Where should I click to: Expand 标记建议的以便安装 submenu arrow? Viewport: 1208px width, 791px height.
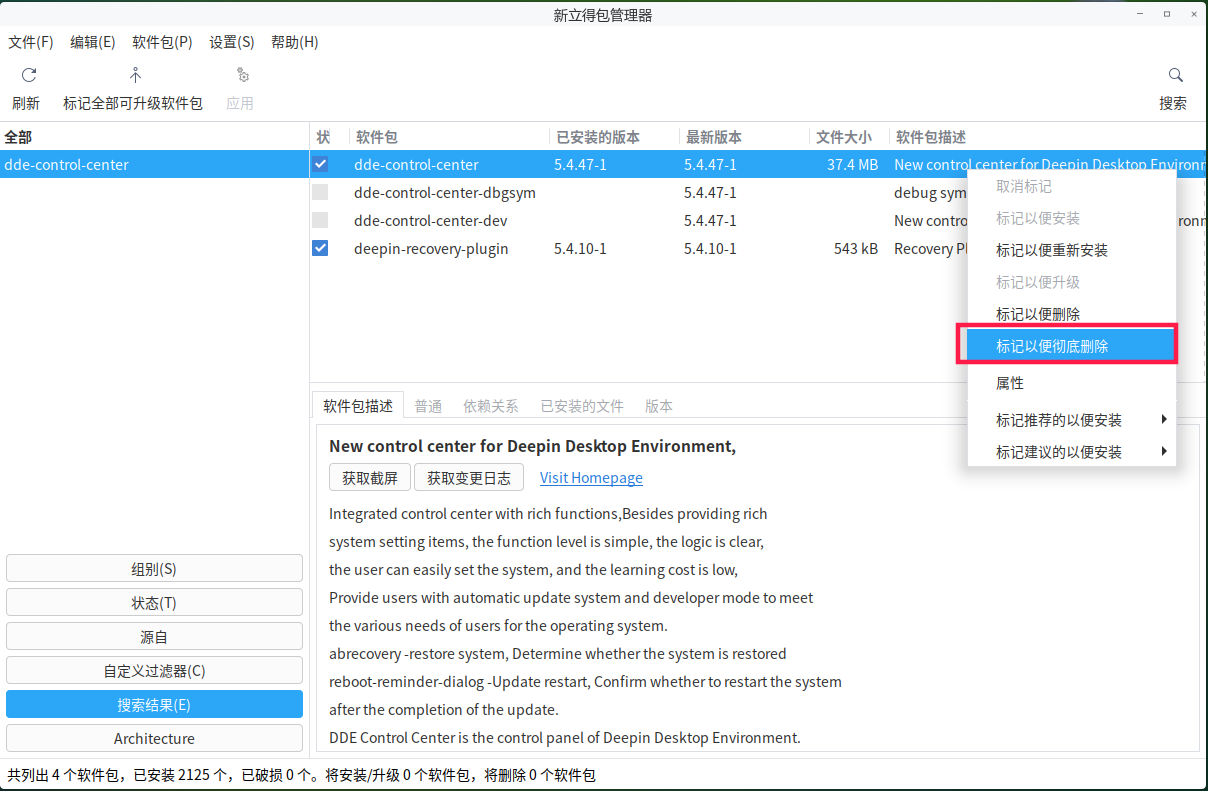[1164, 452]
